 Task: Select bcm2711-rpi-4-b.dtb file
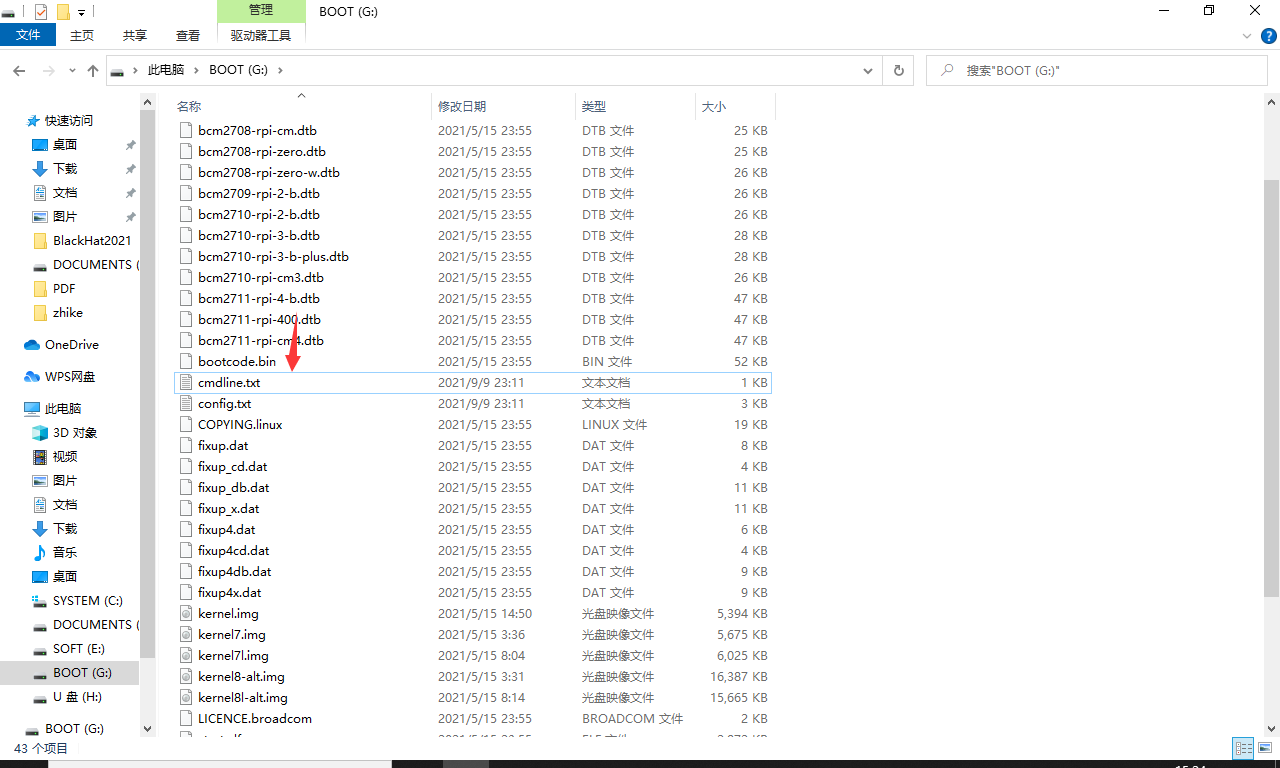(x=259, y=299)
